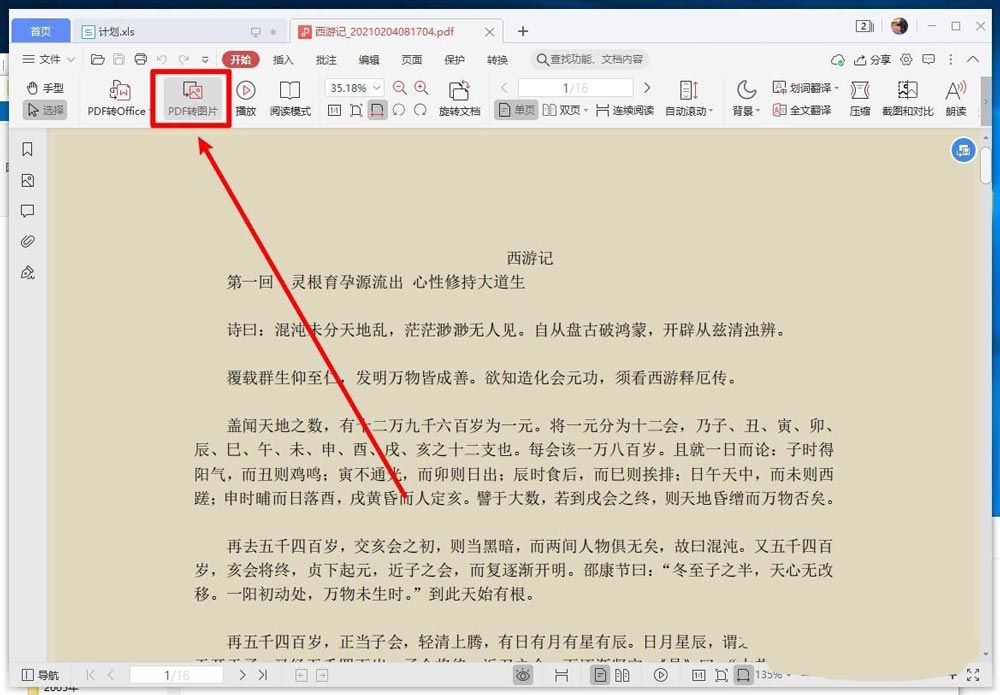Select the 选择 selection tool
The image size is (1000, 695).
click(x=45, y=110)
